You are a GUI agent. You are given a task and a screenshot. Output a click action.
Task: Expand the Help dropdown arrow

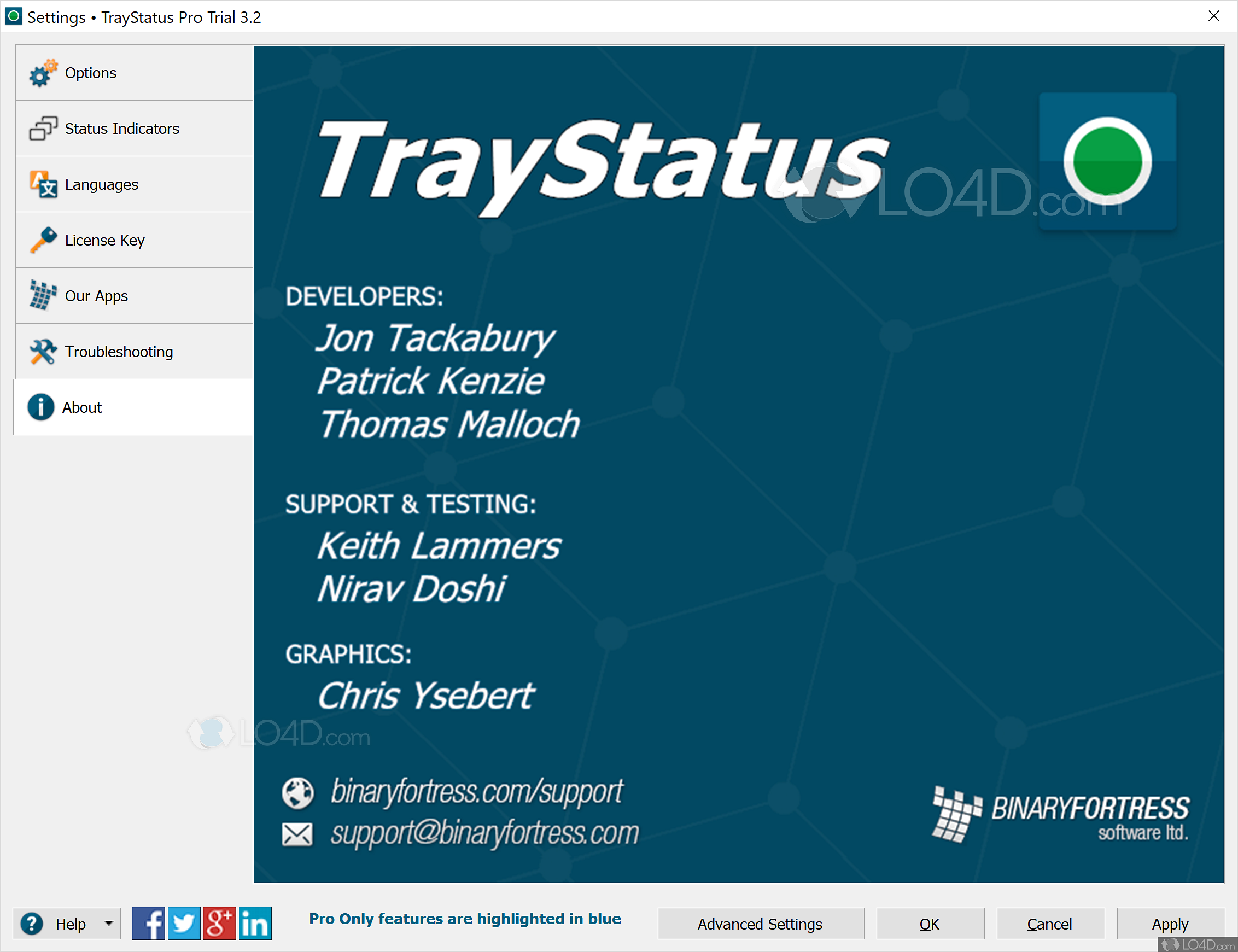click(109, 924)
